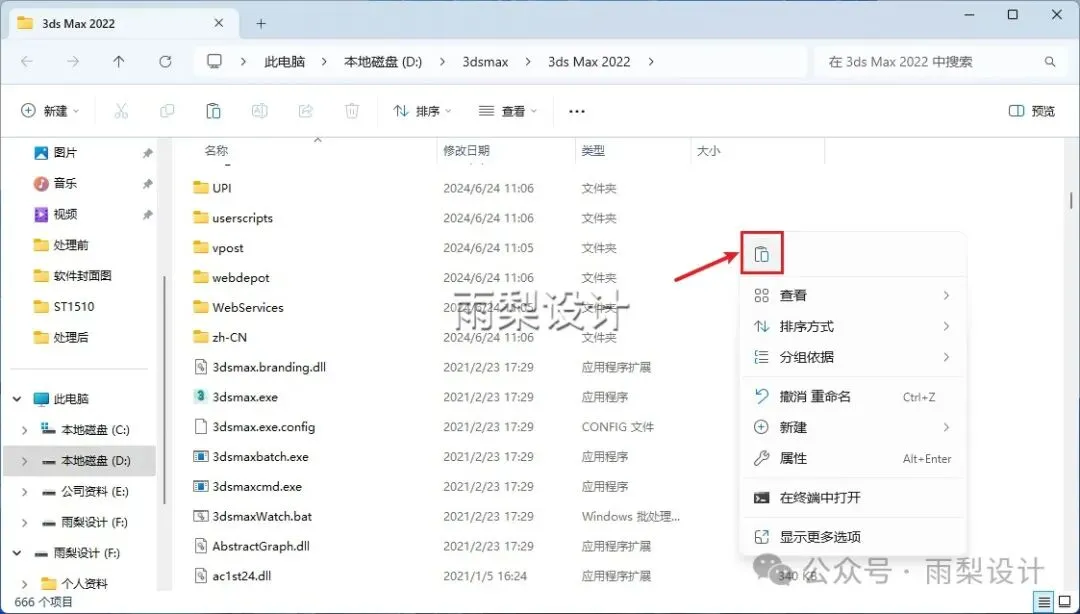Toggle the 预览 preview pane button

[x=1031, y=111]
